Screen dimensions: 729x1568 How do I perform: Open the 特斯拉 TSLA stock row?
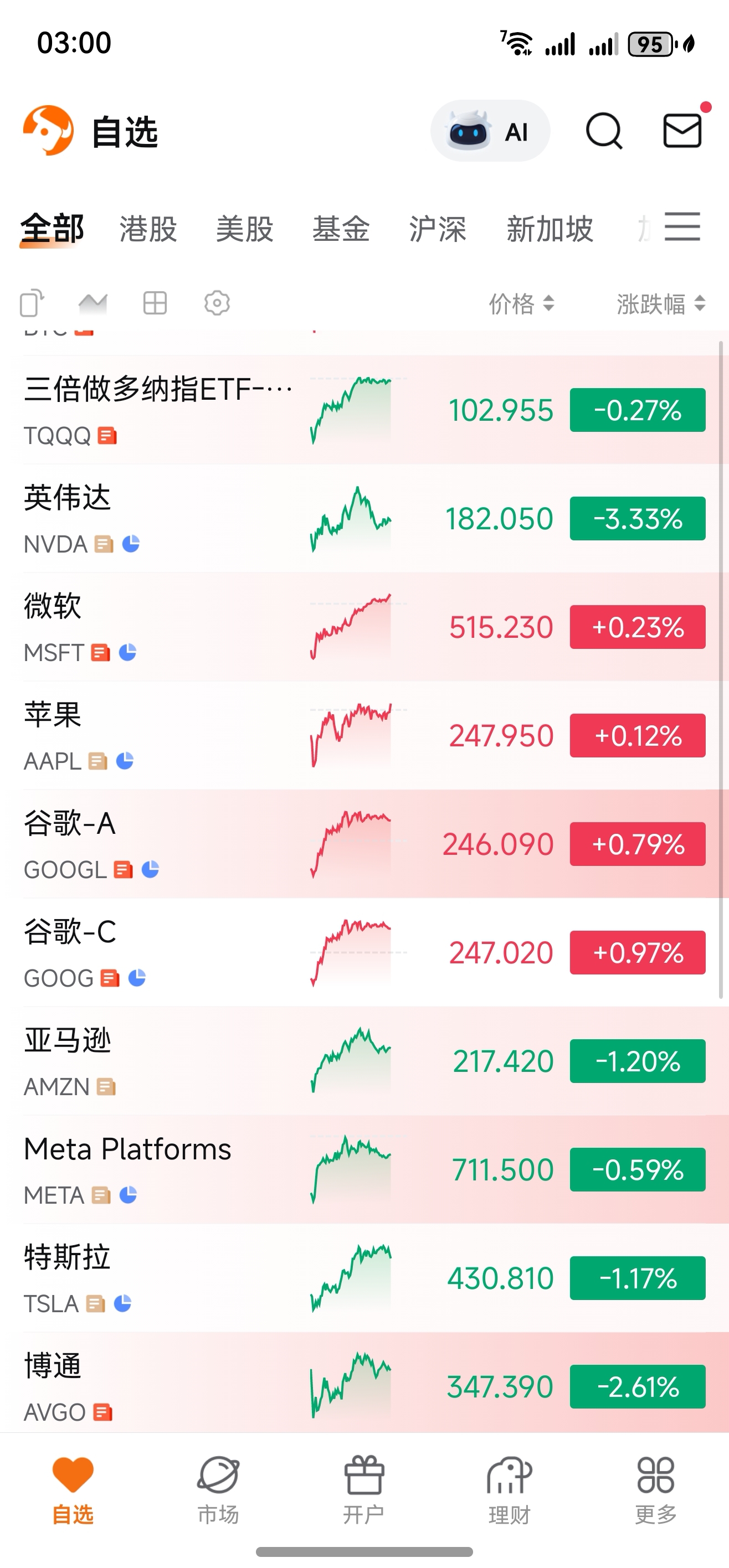[x=364, y=1278]
